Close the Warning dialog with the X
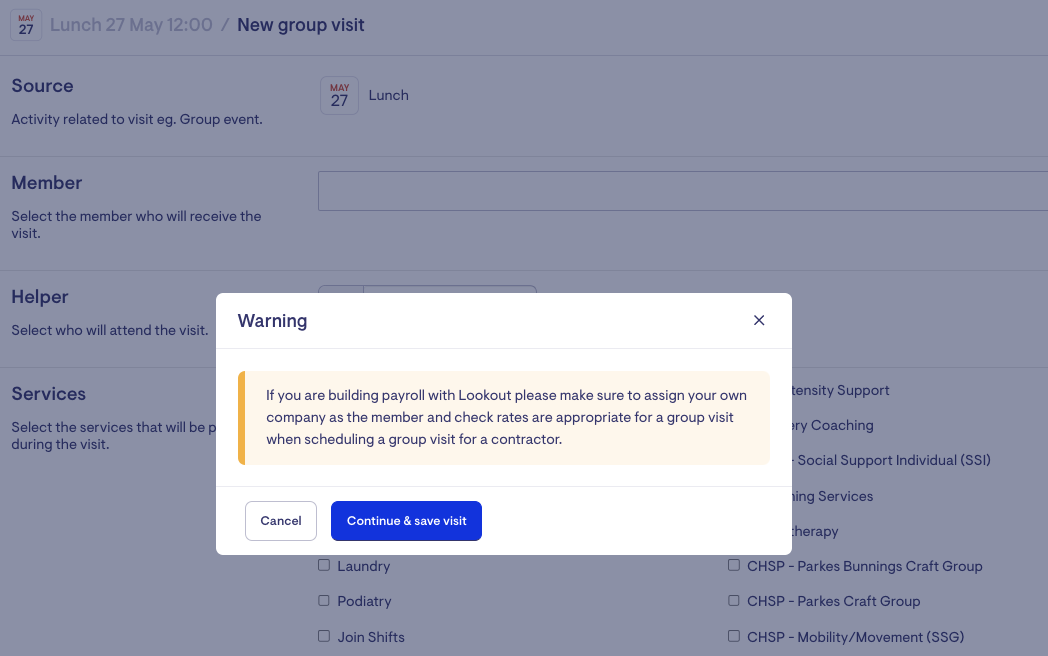The height and width of the screenshot is (656, 1048). click(x=759, y=320)
